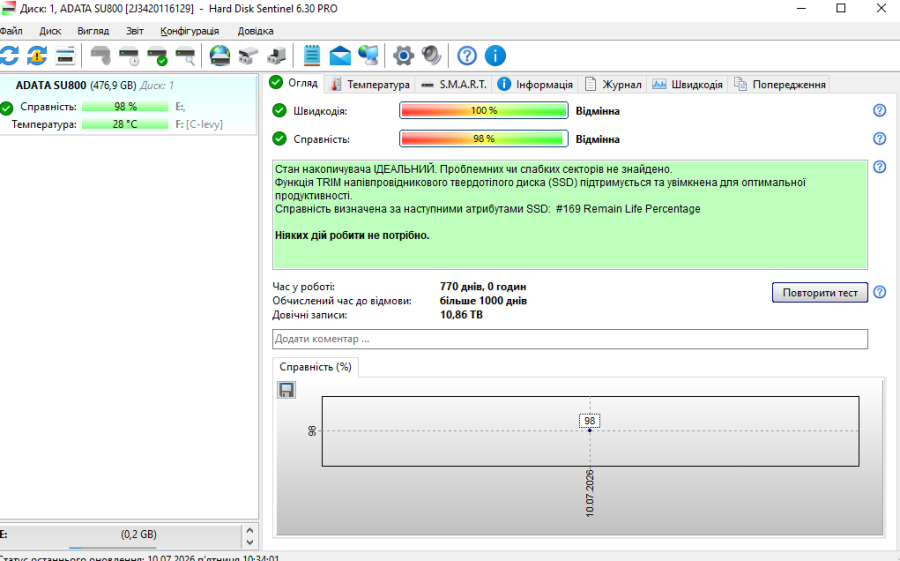Open the Звіт menu
Image resolution: width=900 pixels, height=561 pixels.
point(134,31)
